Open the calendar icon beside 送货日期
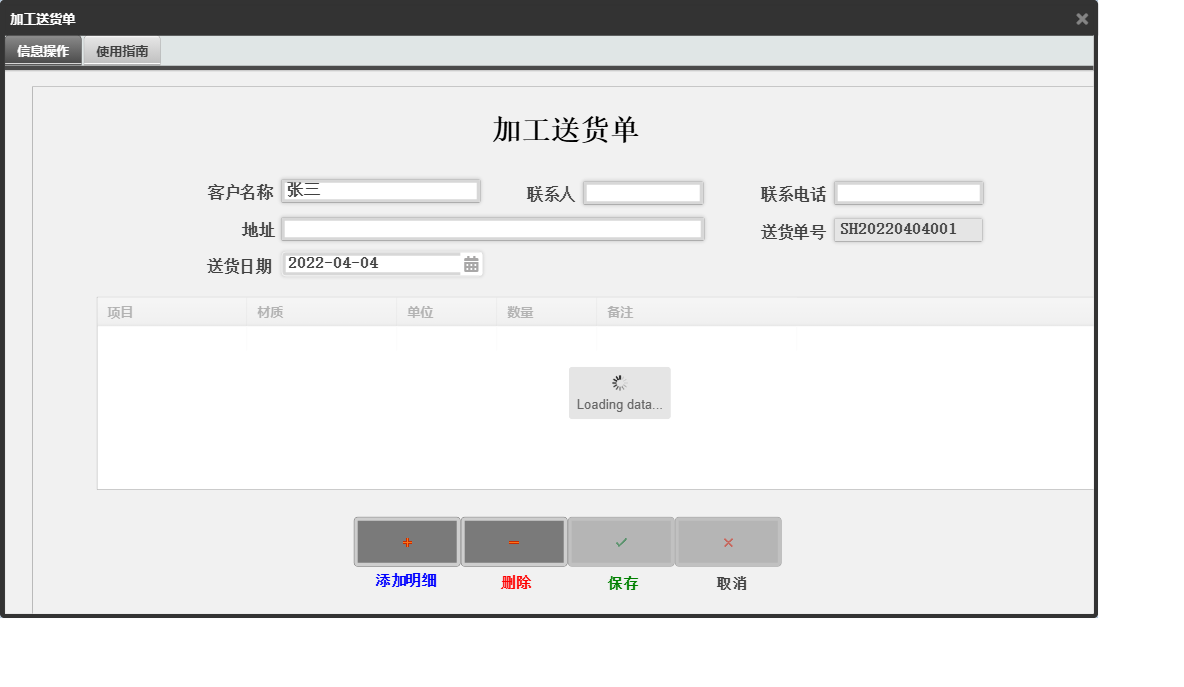The width and height of the screenshot is (1184, 687). coord(471,263)
